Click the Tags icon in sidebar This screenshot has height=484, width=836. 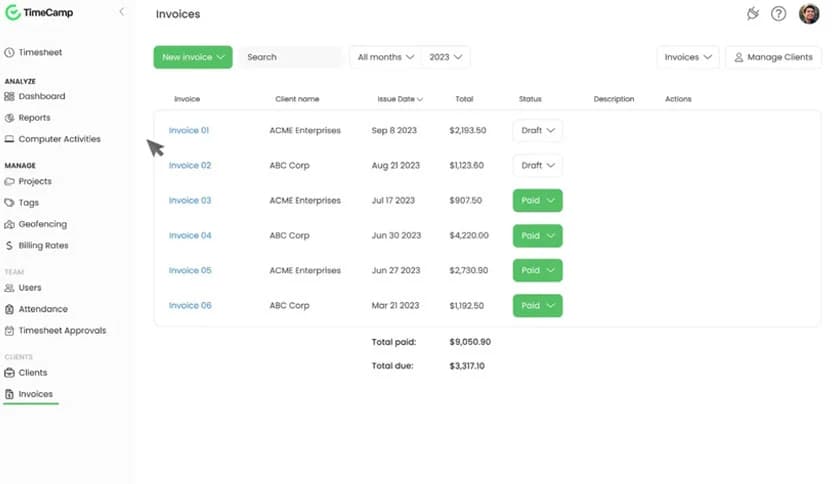[9, 203]
